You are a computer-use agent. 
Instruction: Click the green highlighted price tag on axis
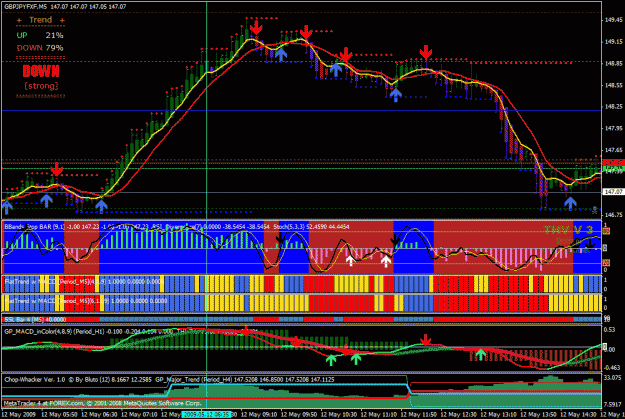click(x=613, y=170)
